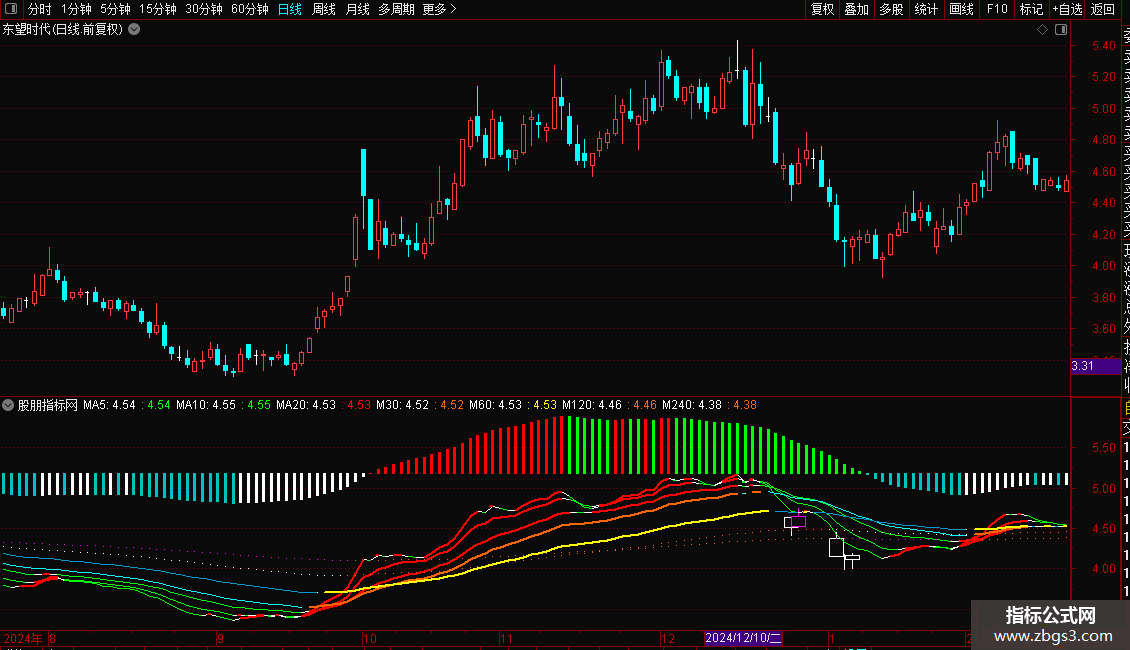Open the dropdown next to 东望时代(日线.前复权)
The width and height of the screenshot is (1130, 650).
[x=134, y=30]
